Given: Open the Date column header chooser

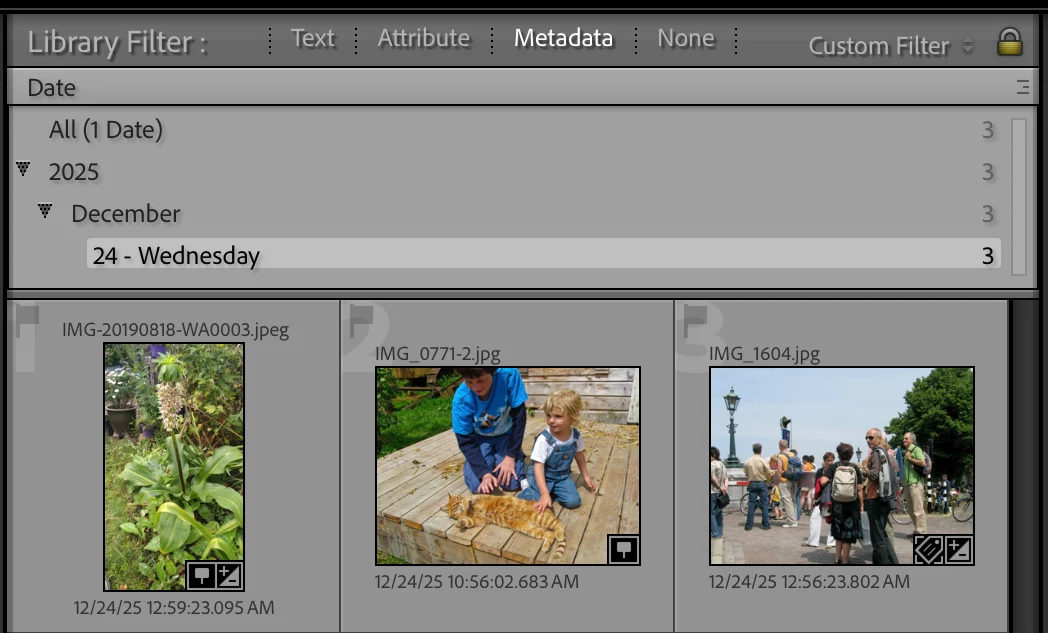Looking at the screenshot, I should click(51, 88).
